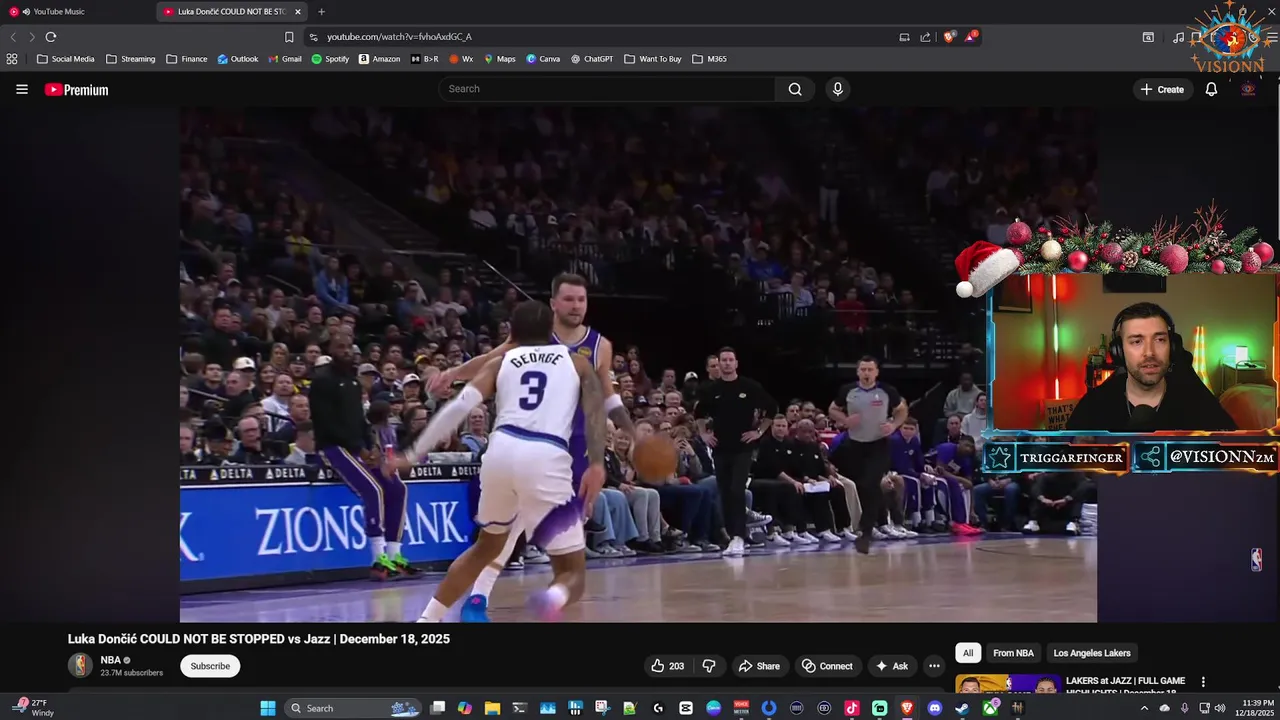Select the From NBA filter chip

click(x=1013, y=653)
